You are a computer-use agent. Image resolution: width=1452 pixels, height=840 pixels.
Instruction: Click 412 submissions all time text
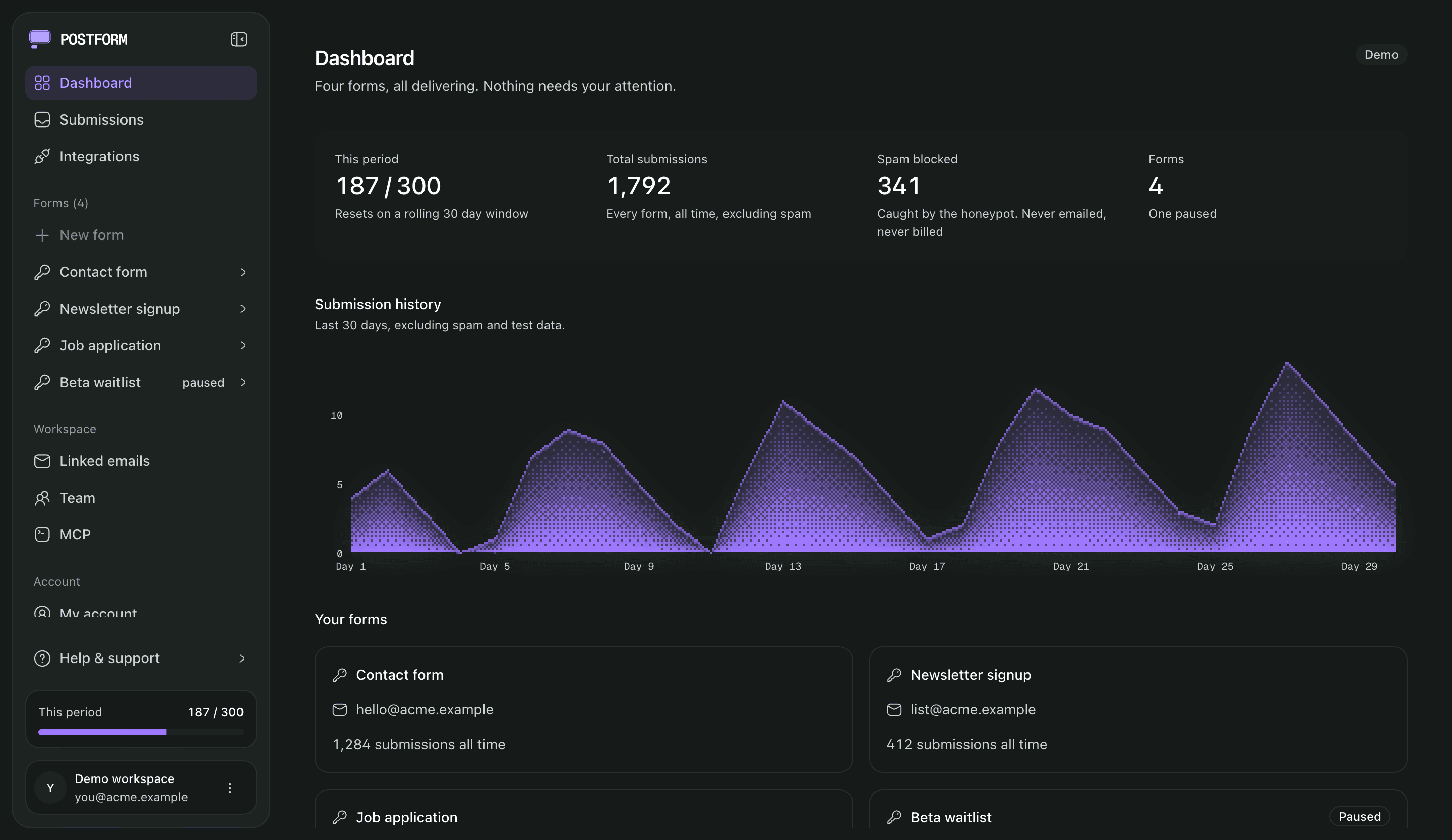(x=967, y=744)
